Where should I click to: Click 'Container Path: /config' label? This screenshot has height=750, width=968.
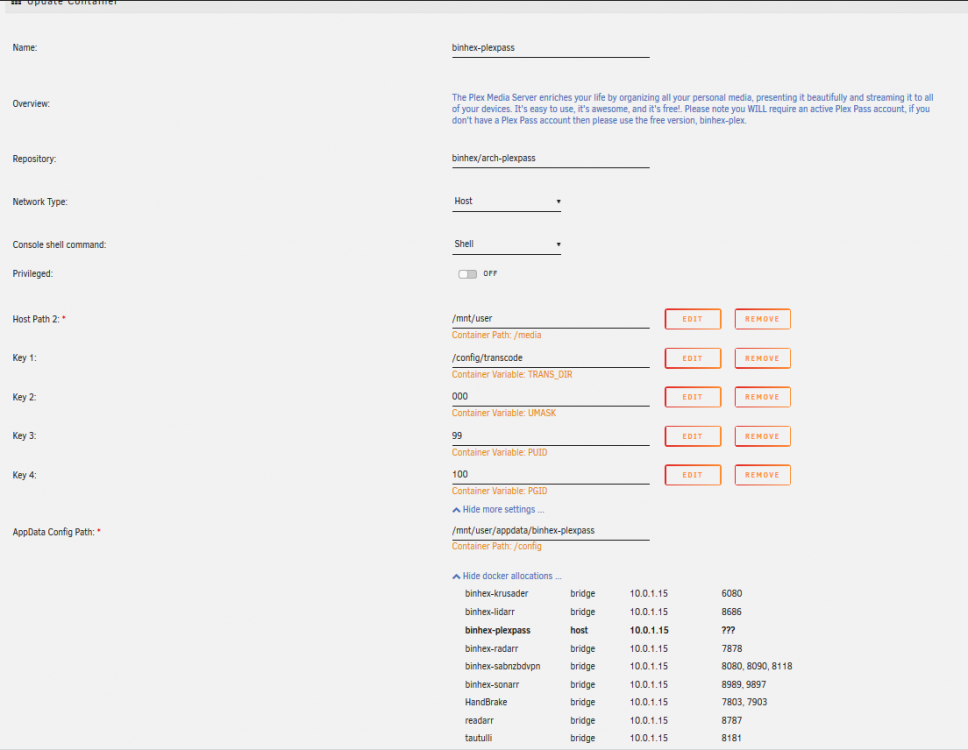[x=496, y=546]
